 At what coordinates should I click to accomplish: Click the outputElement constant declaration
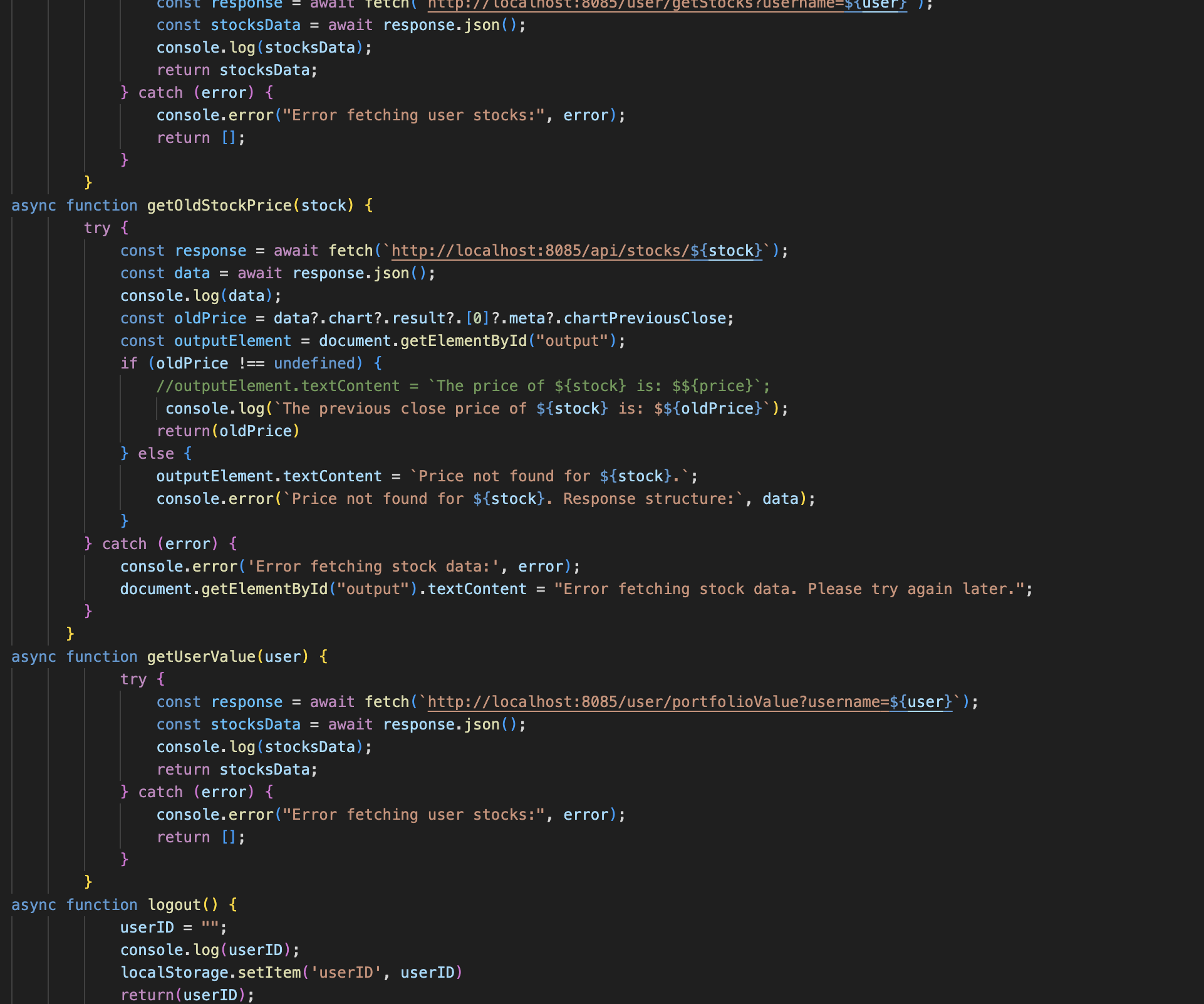point(232,341)
